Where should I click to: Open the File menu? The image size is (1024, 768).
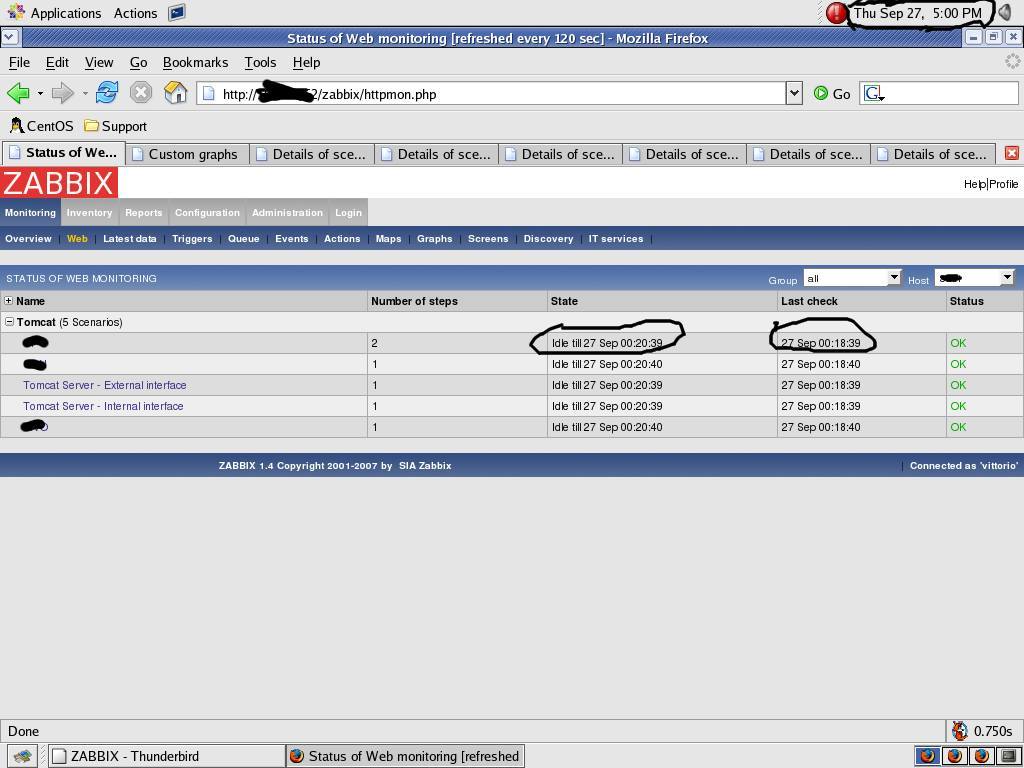click(x=19, y=63)
